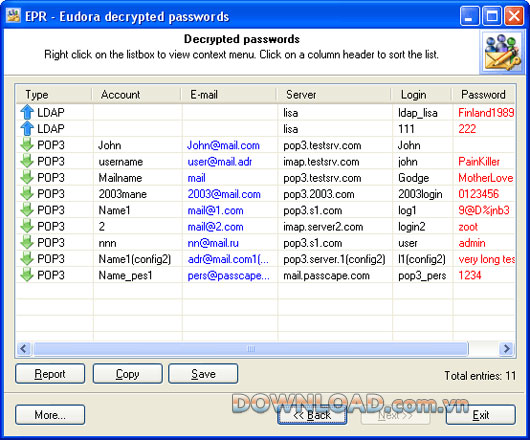The image size is (530, 440).
Task: Select the server mail.passcape.com
Action: [x=327, y=275]
